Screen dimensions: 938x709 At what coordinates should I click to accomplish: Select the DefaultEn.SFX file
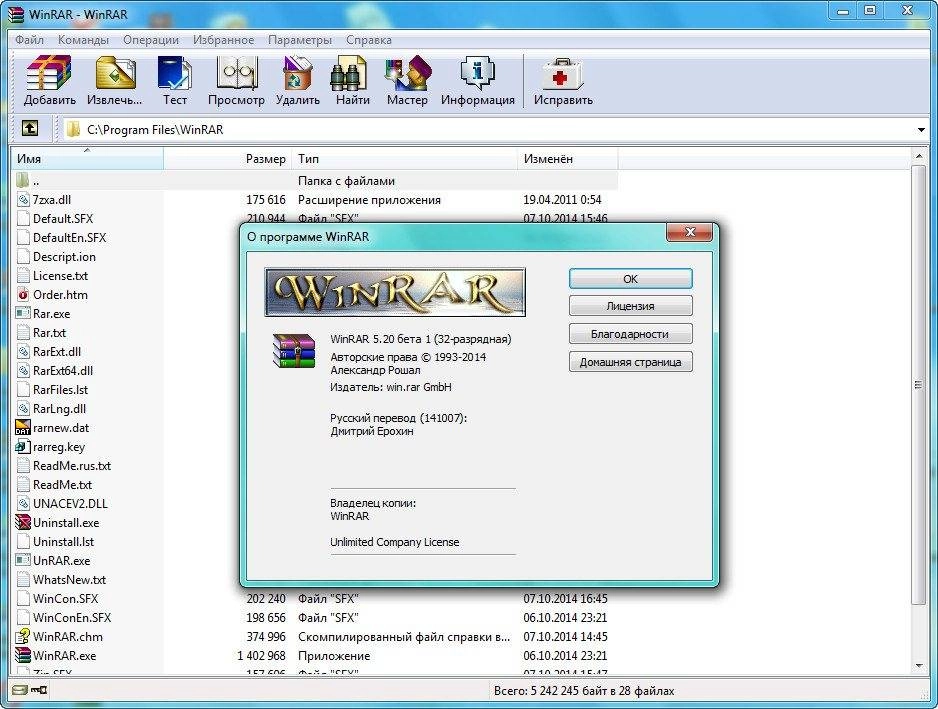[69, 238]
